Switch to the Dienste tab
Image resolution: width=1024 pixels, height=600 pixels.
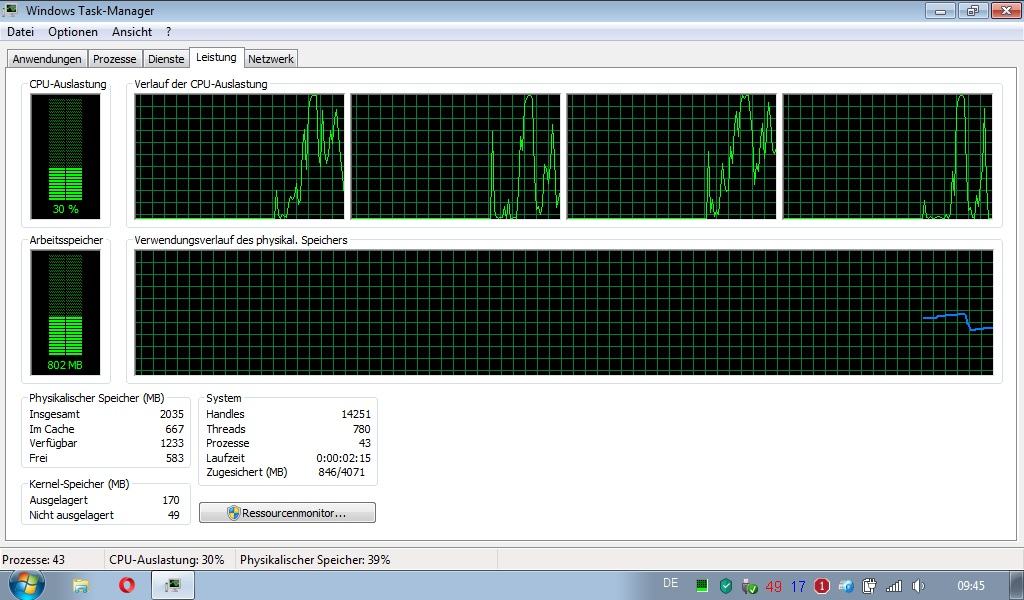click(x=166, y=59)
